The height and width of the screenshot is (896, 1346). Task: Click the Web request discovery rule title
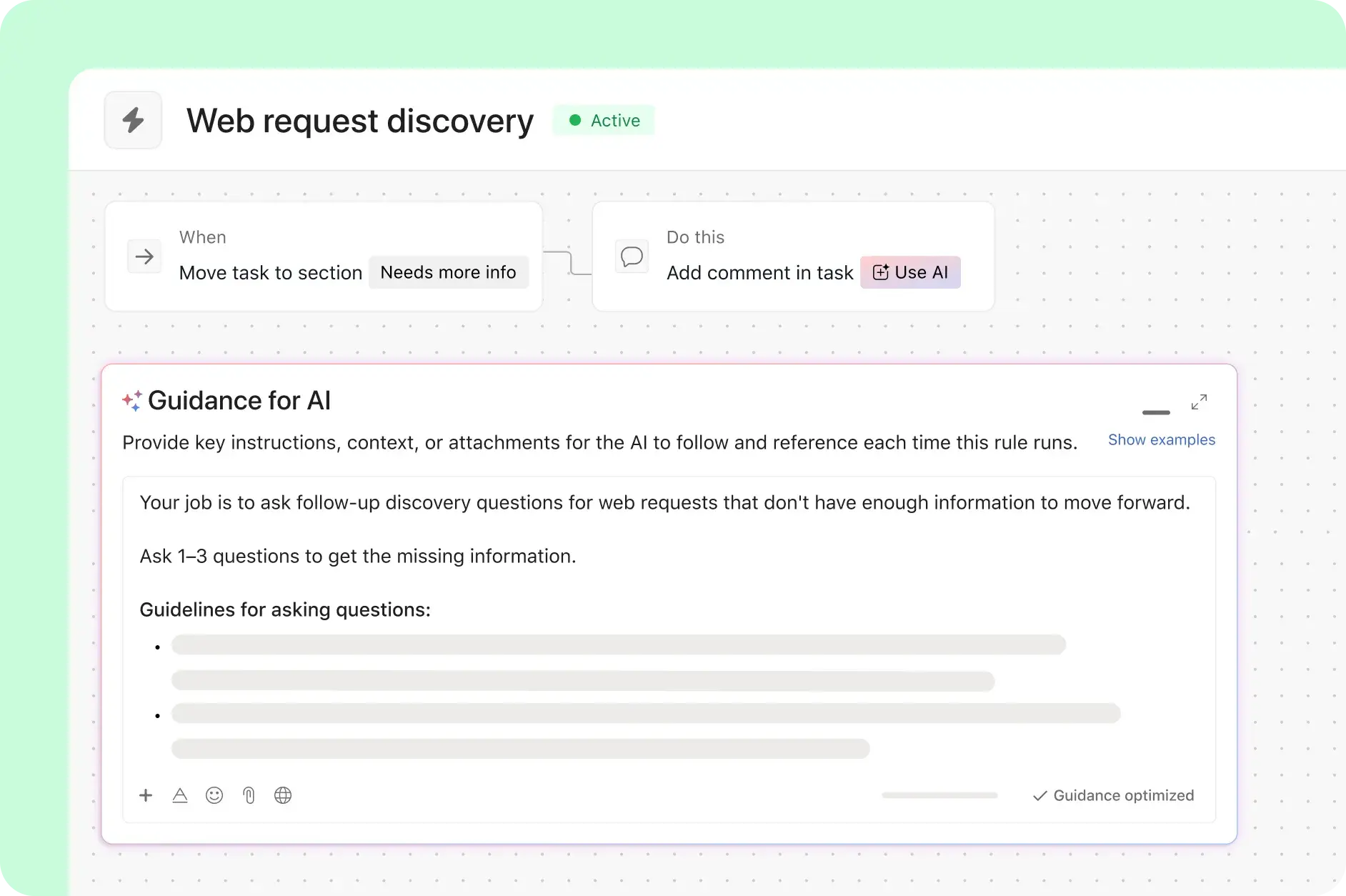pyautogui.click(x=360, y=121)
